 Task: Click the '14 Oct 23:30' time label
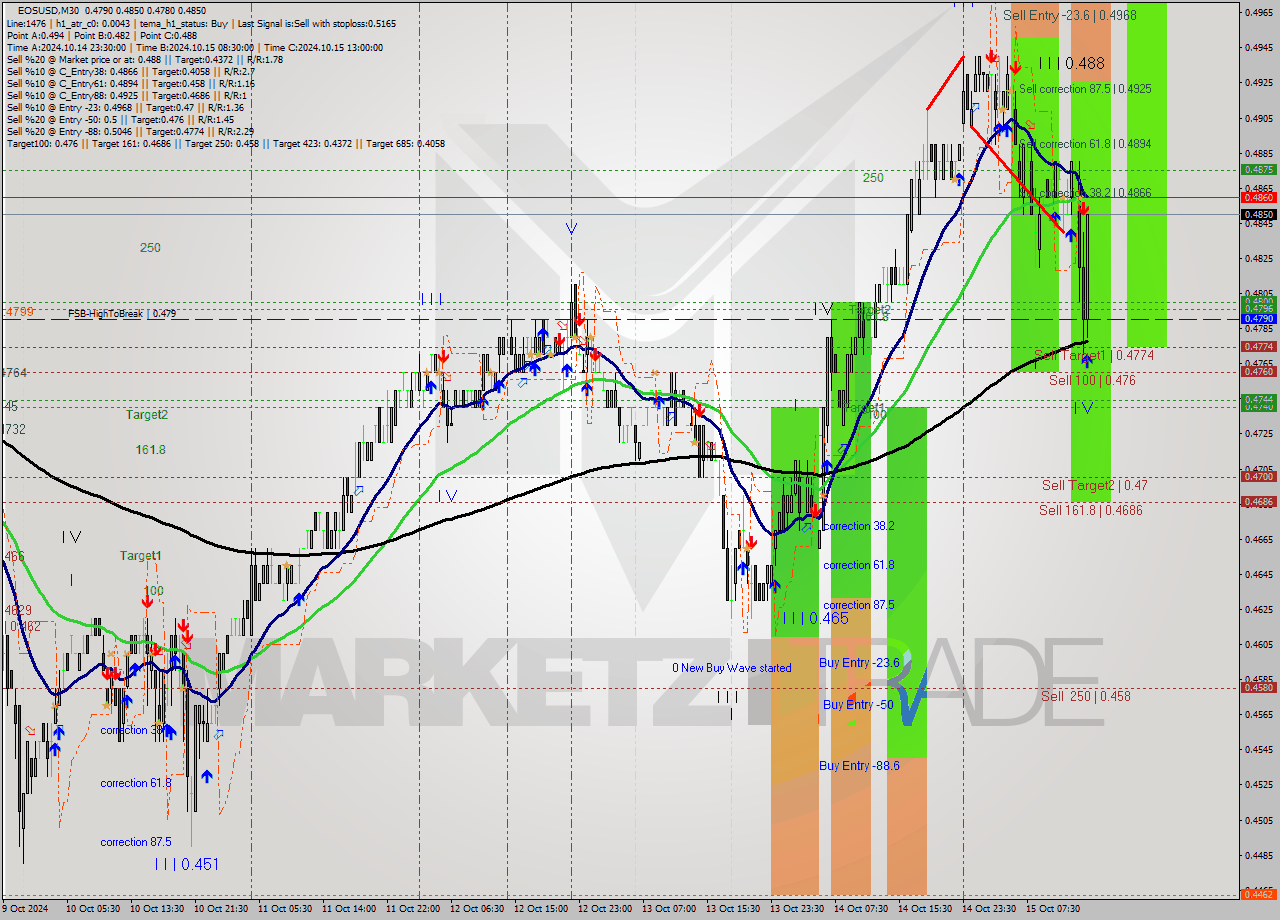click(989, 909)
